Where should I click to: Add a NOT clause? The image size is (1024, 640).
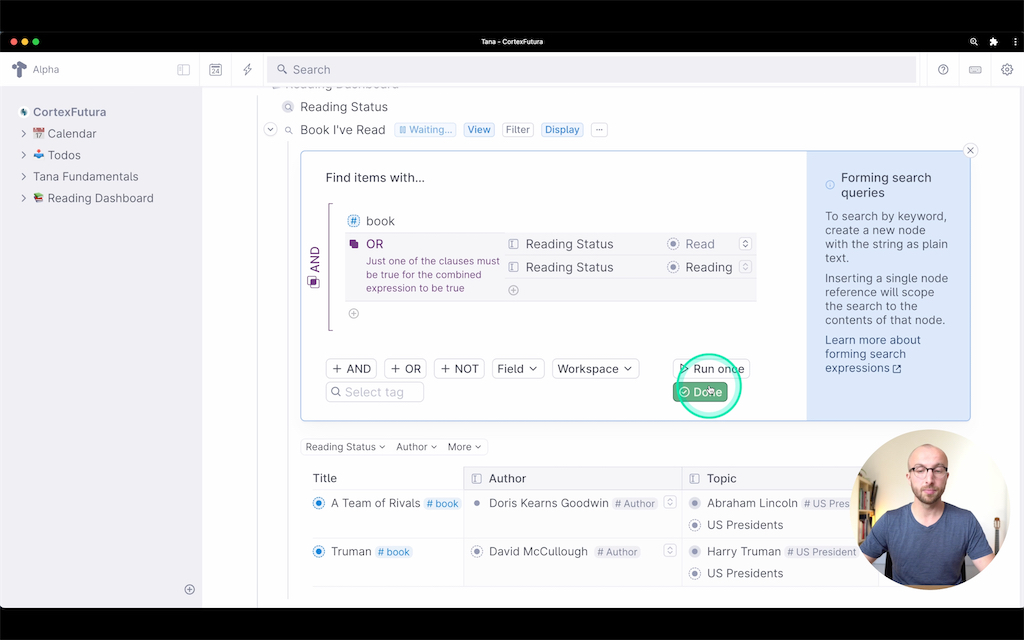(459, 368)
